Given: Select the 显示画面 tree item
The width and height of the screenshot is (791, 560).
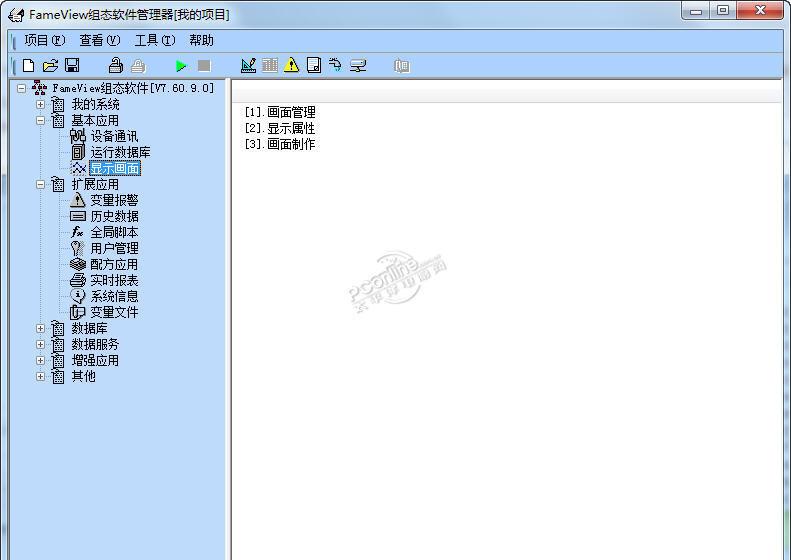Looking at the screenshot, I should 115,169.
